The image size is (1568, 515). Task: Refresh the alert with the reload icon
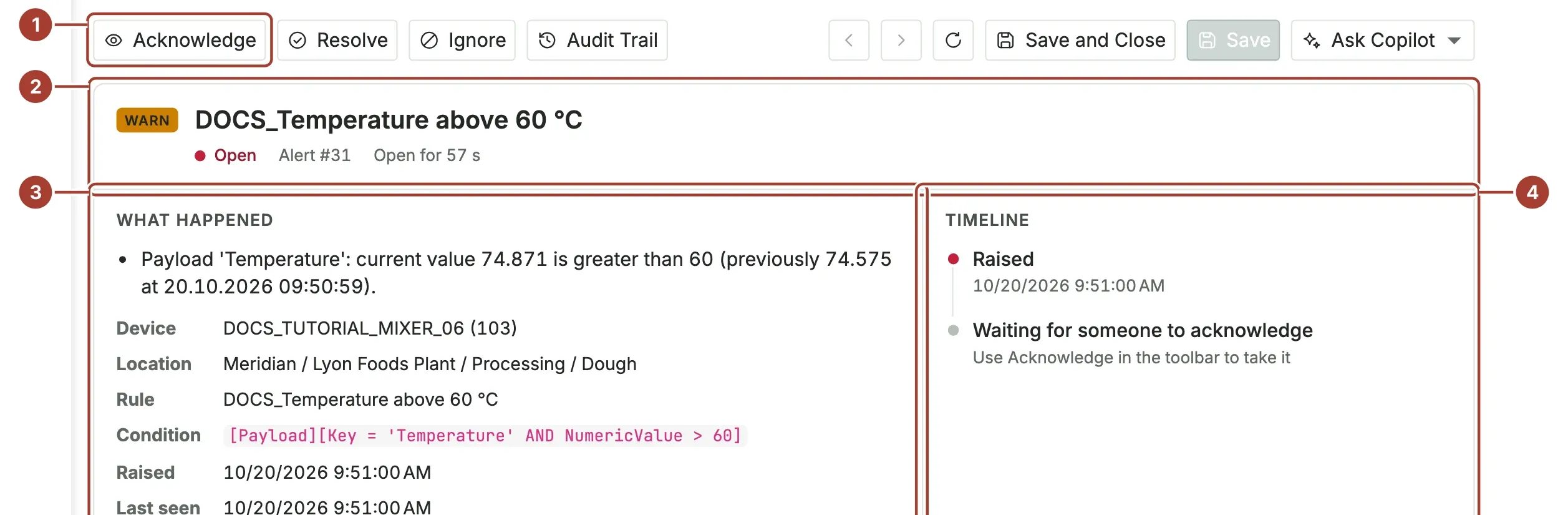[x=953, y=40]
